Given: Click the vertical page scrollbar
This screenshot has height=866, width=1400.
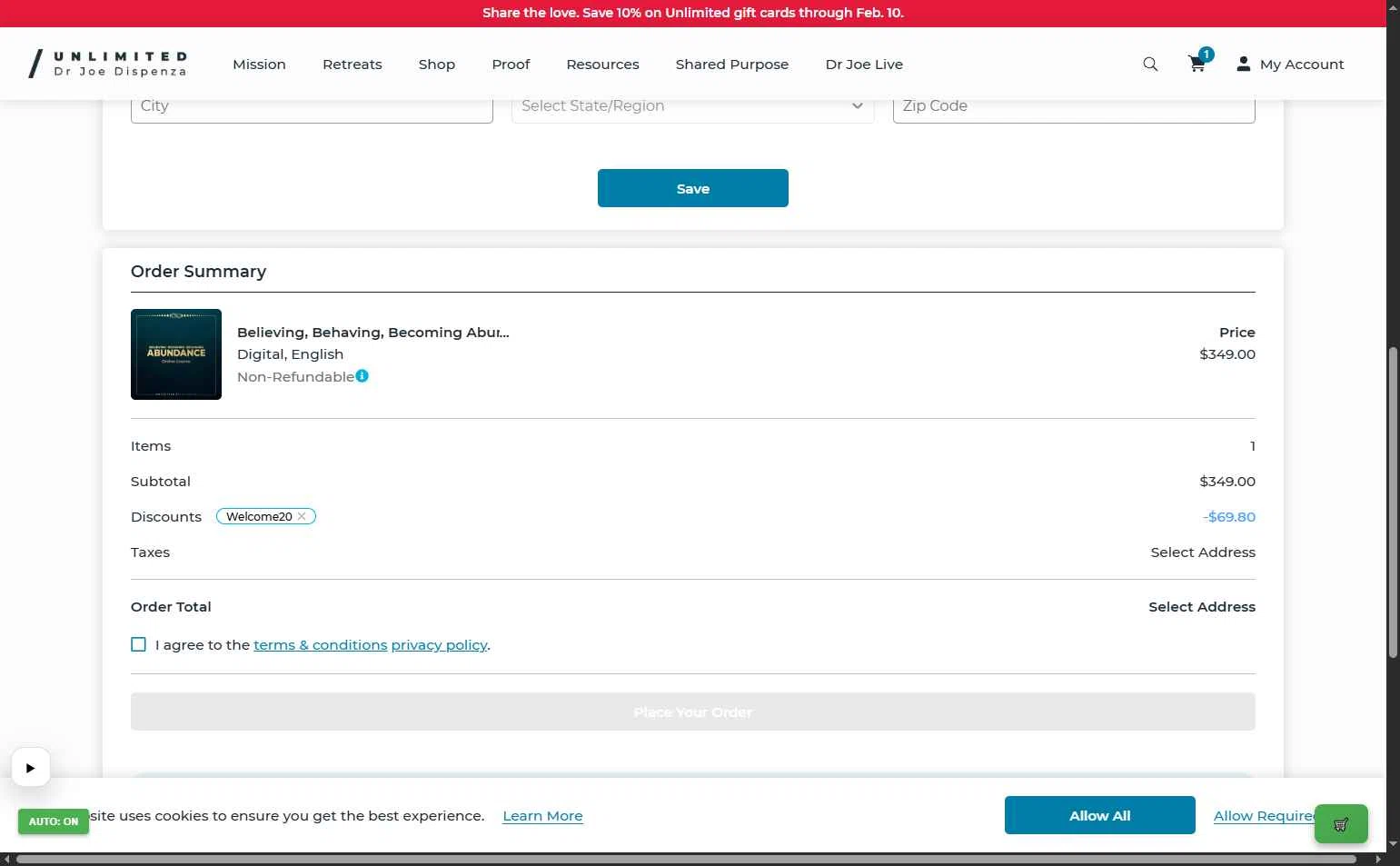Looking at the screenshot, I should [x=1393, y=502].
